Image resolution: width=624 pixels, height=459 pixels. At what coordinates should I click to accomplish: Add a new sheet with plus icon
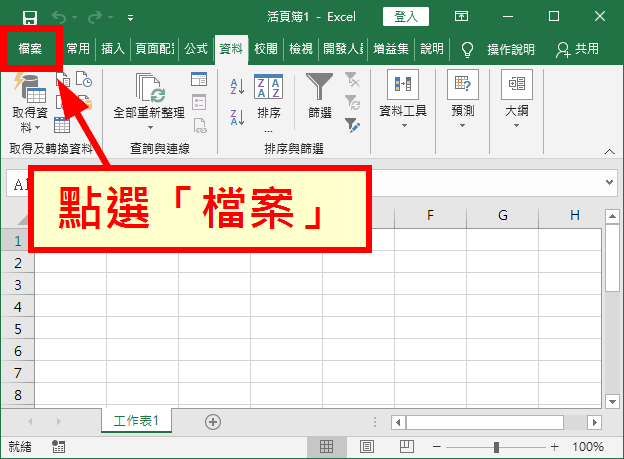coord(213,422)
